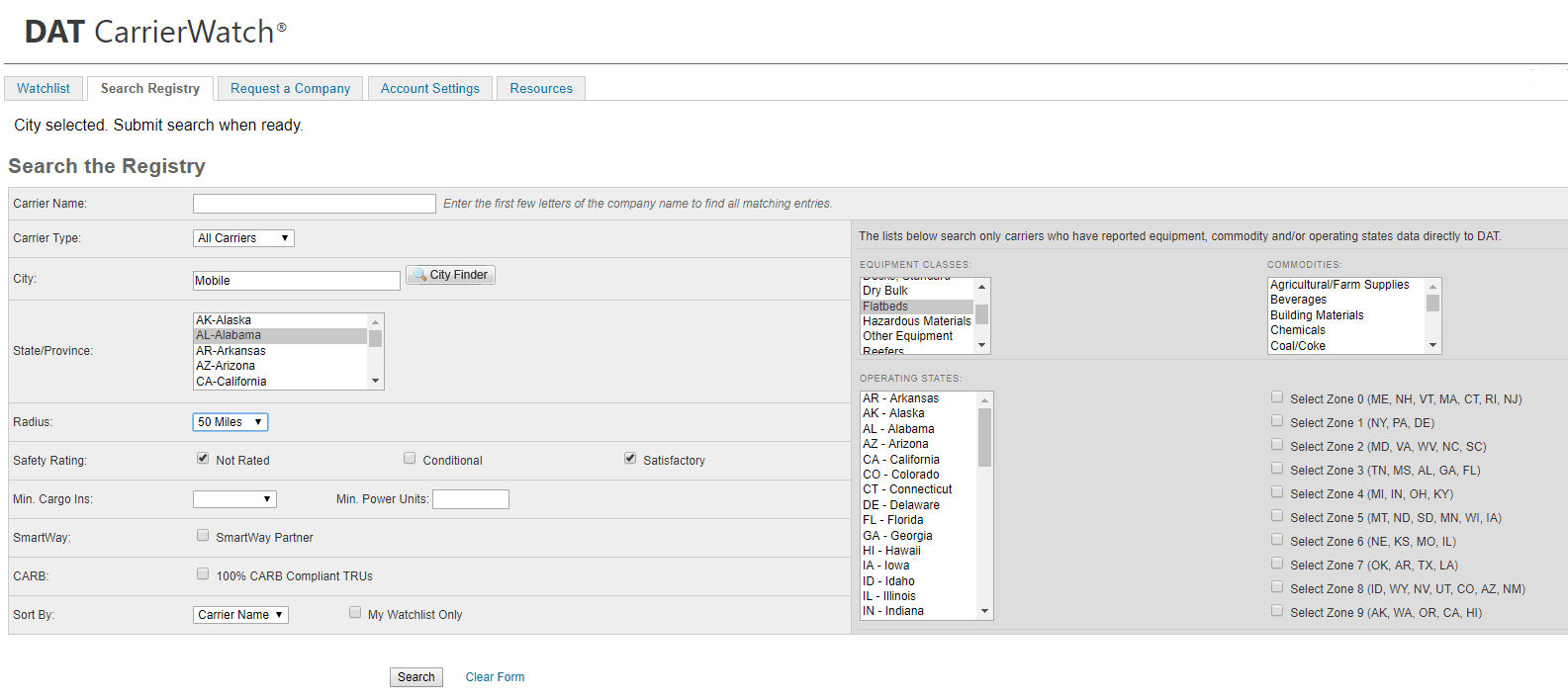The height and width of the screenshot is (700, 1568).
Task: Select CA-California in State/Province list
Action: point(280,382)
